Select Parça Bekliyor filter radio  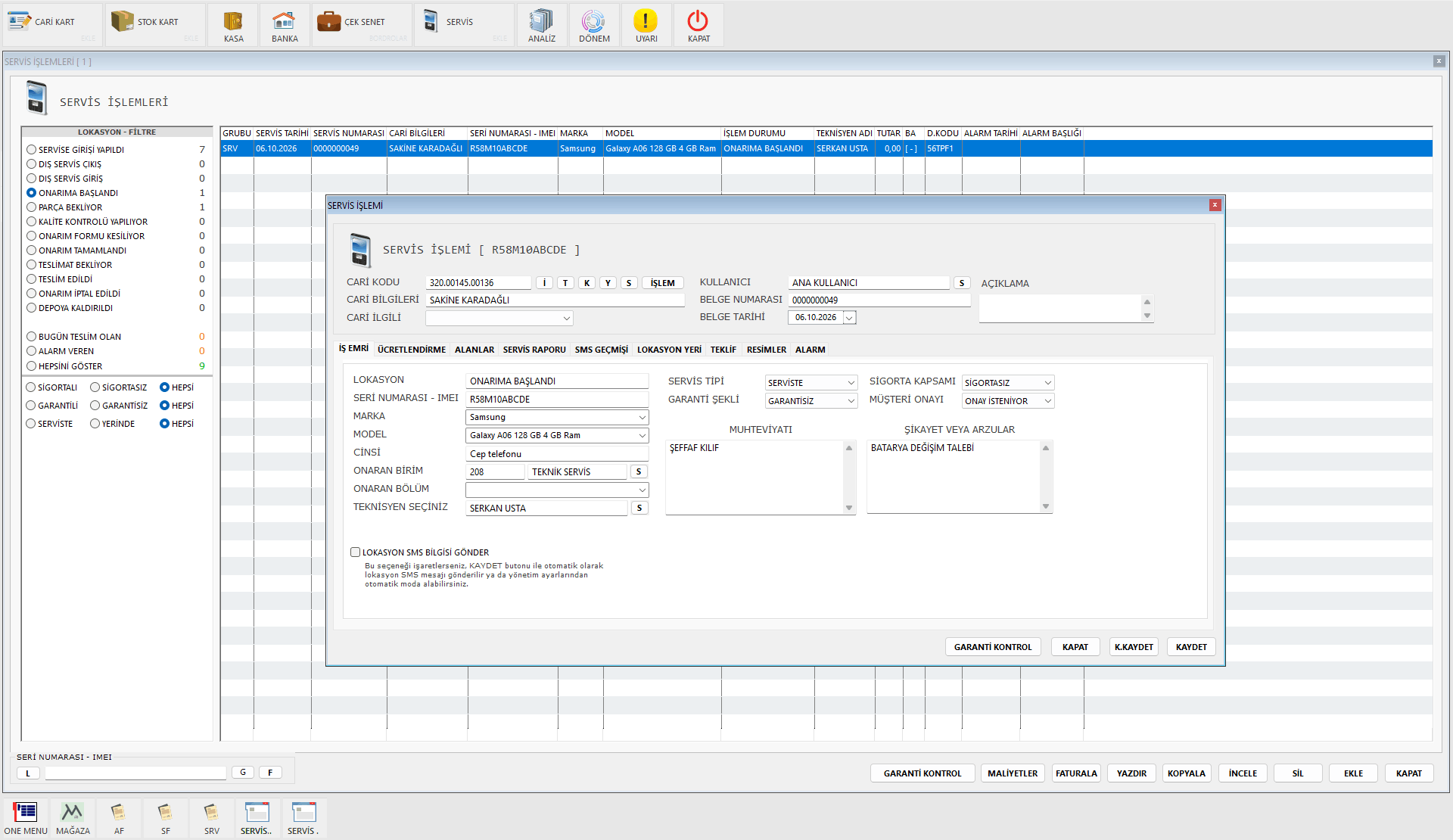[32, 207]
